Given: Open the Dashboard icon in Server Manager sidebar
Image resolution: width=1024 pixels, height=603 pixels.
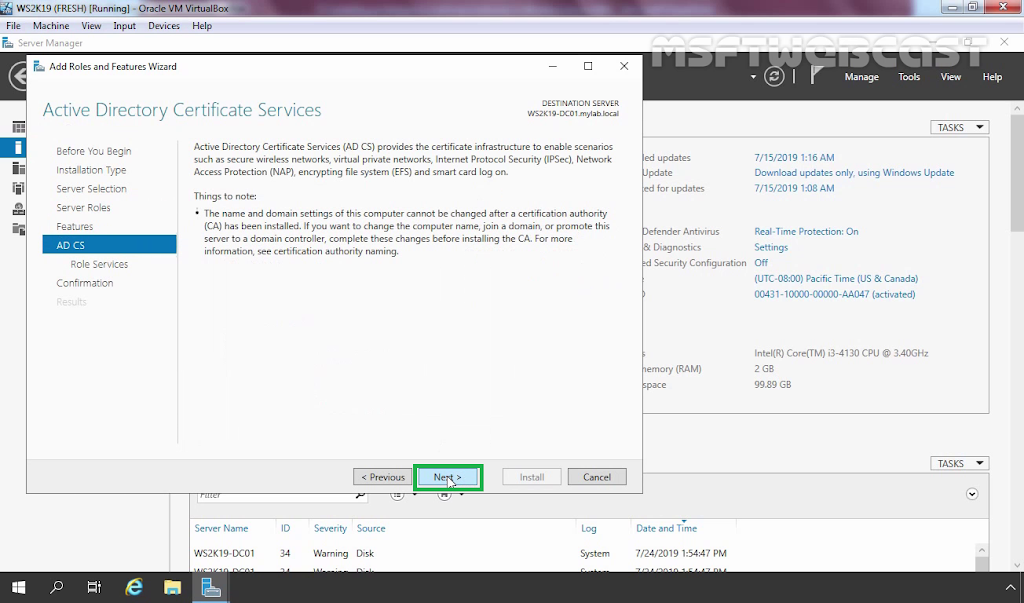Looking at the screenshot, I should coord(18,127).
